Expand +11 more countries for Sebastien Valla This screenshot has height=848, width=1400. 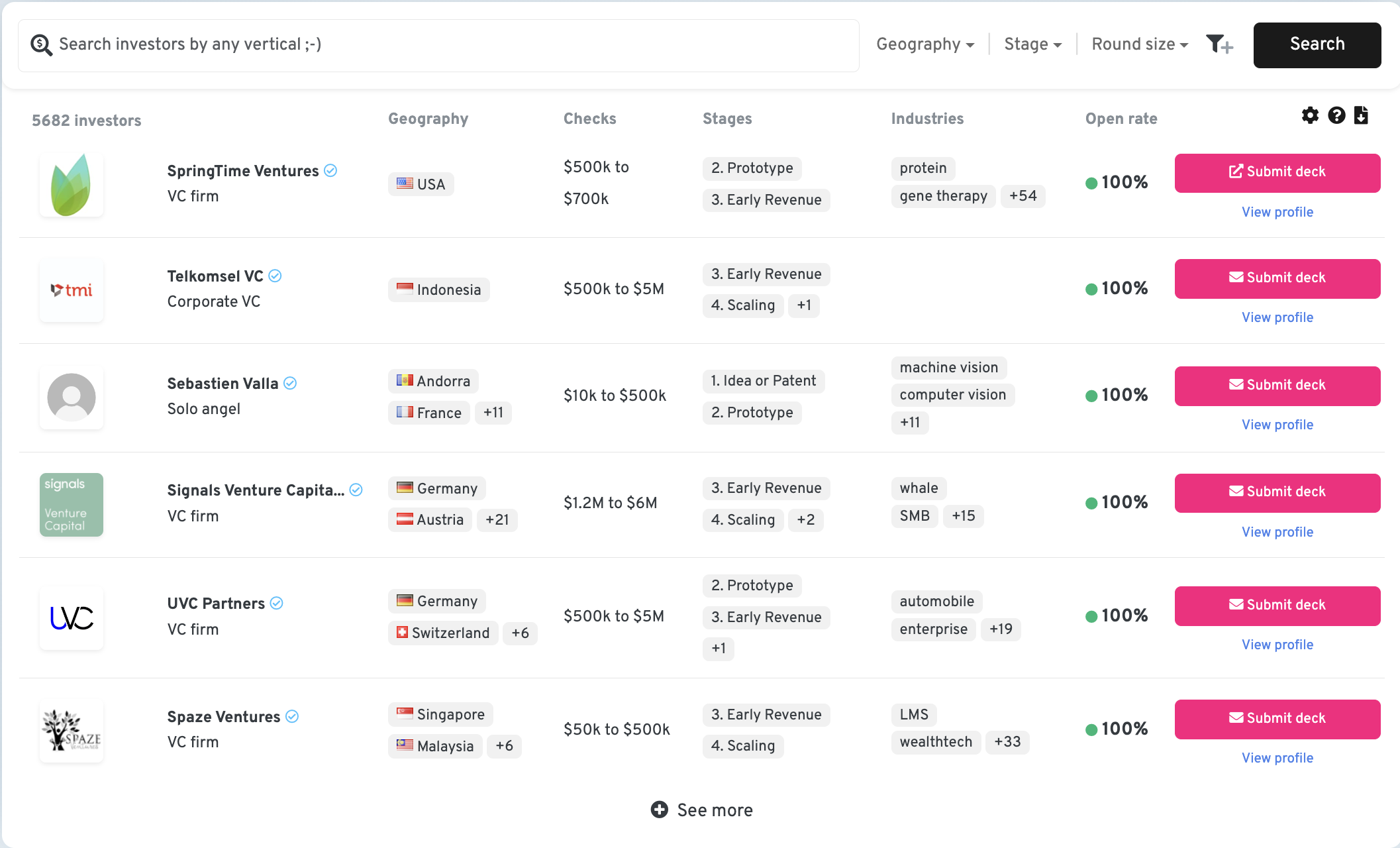click(493, 413)
